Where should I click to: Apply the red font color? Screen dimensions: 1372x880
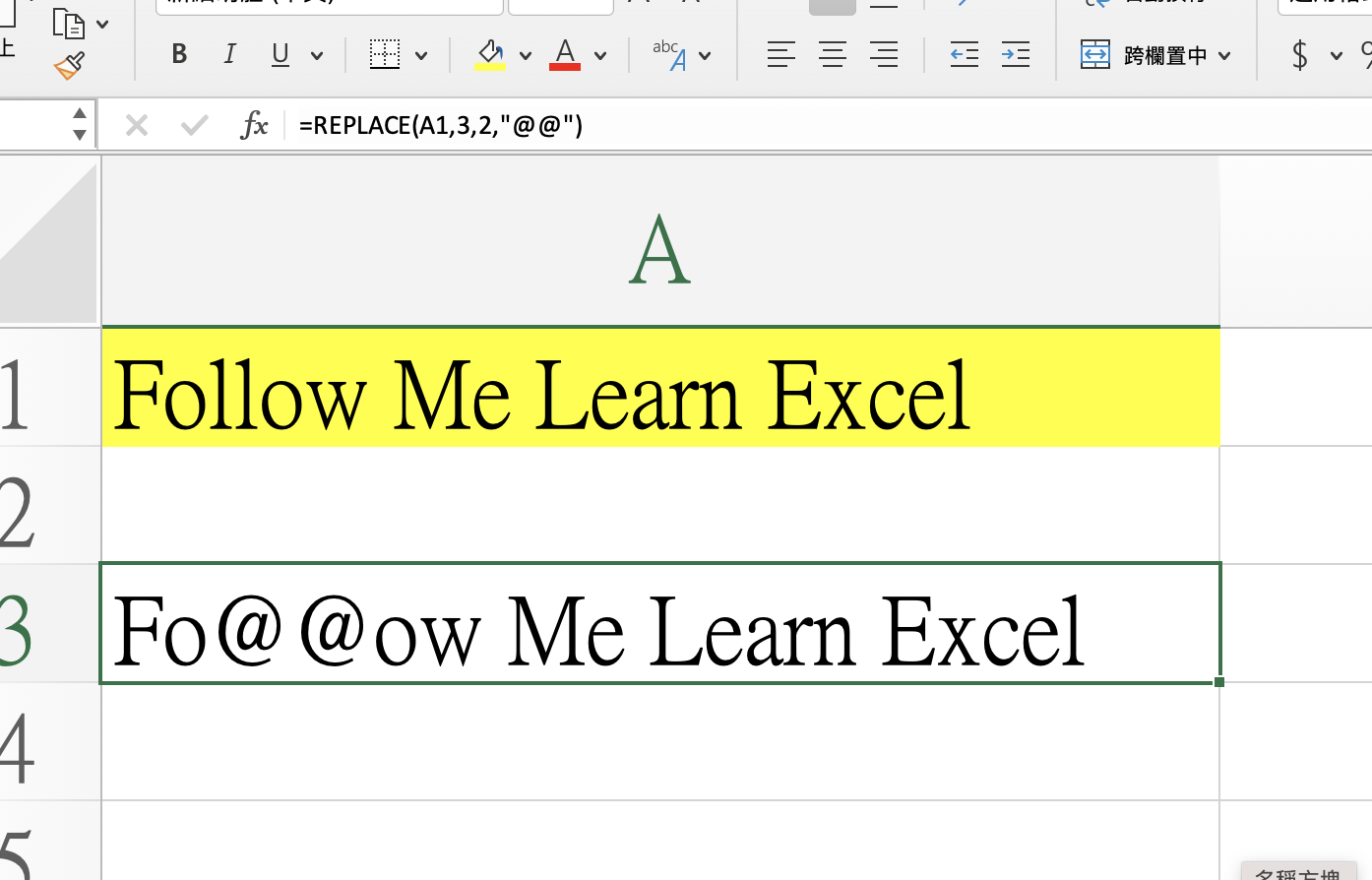565,54
